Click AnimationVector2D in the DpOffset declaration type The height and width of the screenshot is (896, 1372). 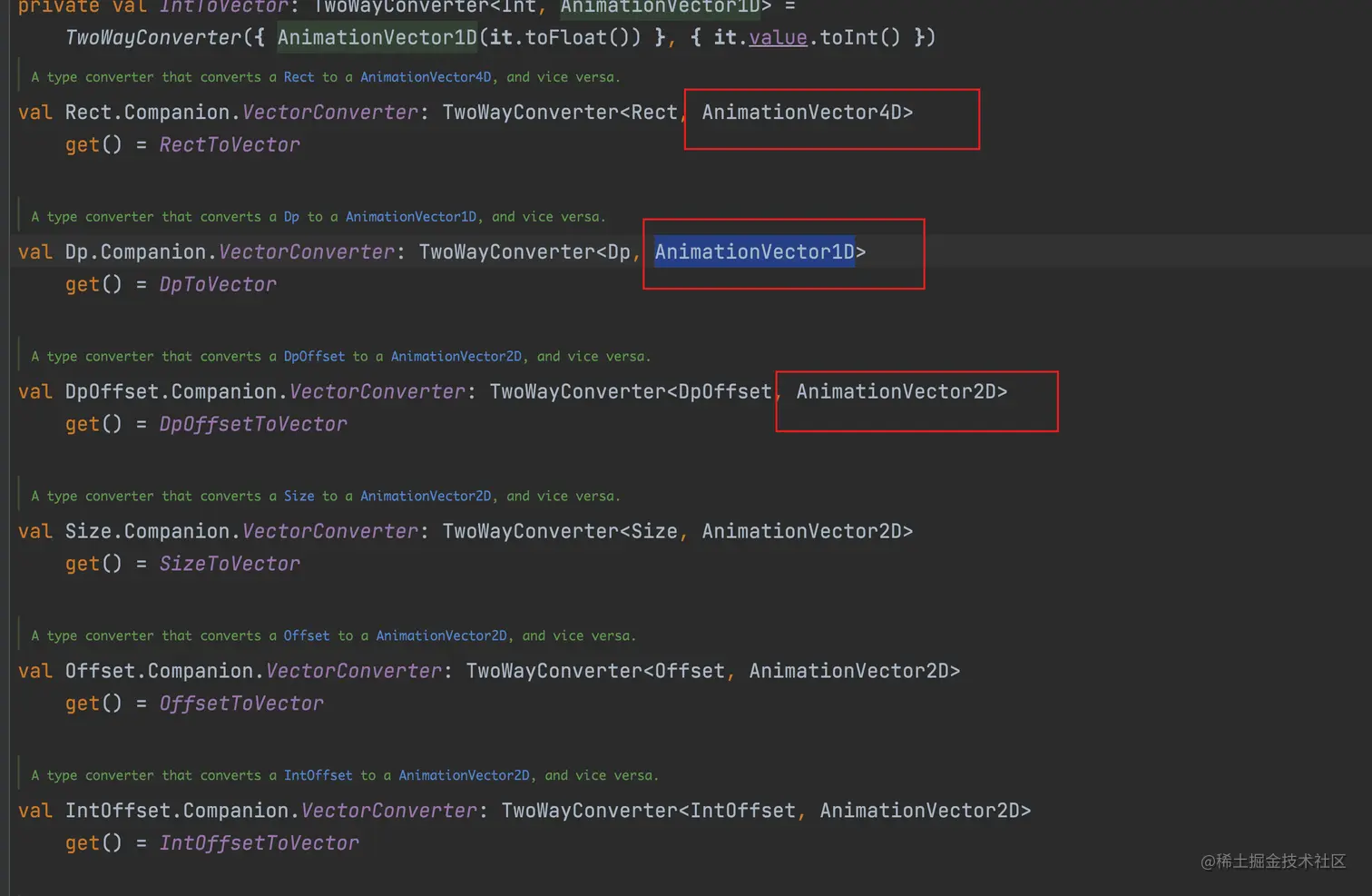click(897, 392)
